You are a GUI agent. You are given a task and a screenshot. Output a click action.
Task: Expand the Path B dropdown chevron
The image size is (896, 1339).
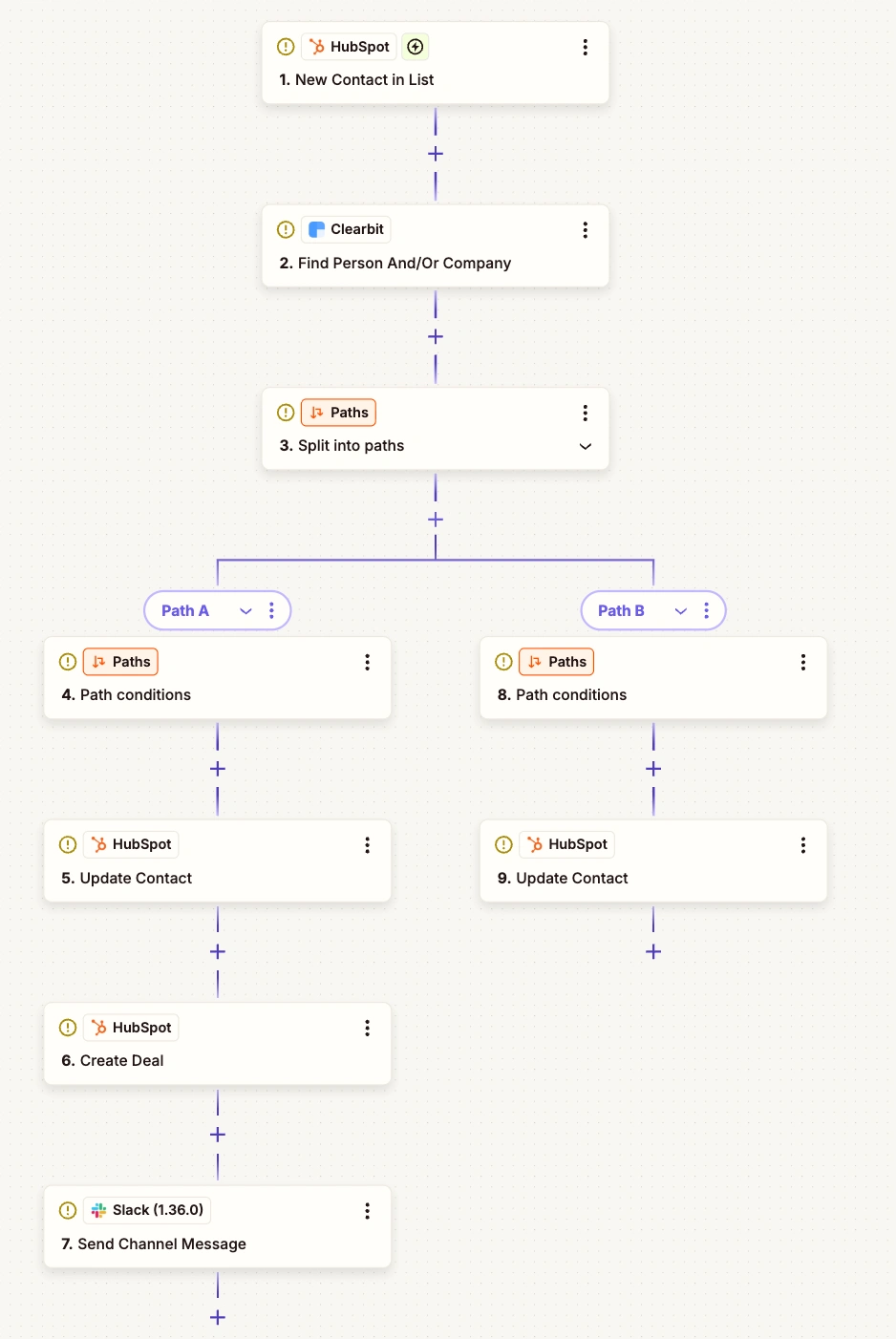tap(681, 611)
